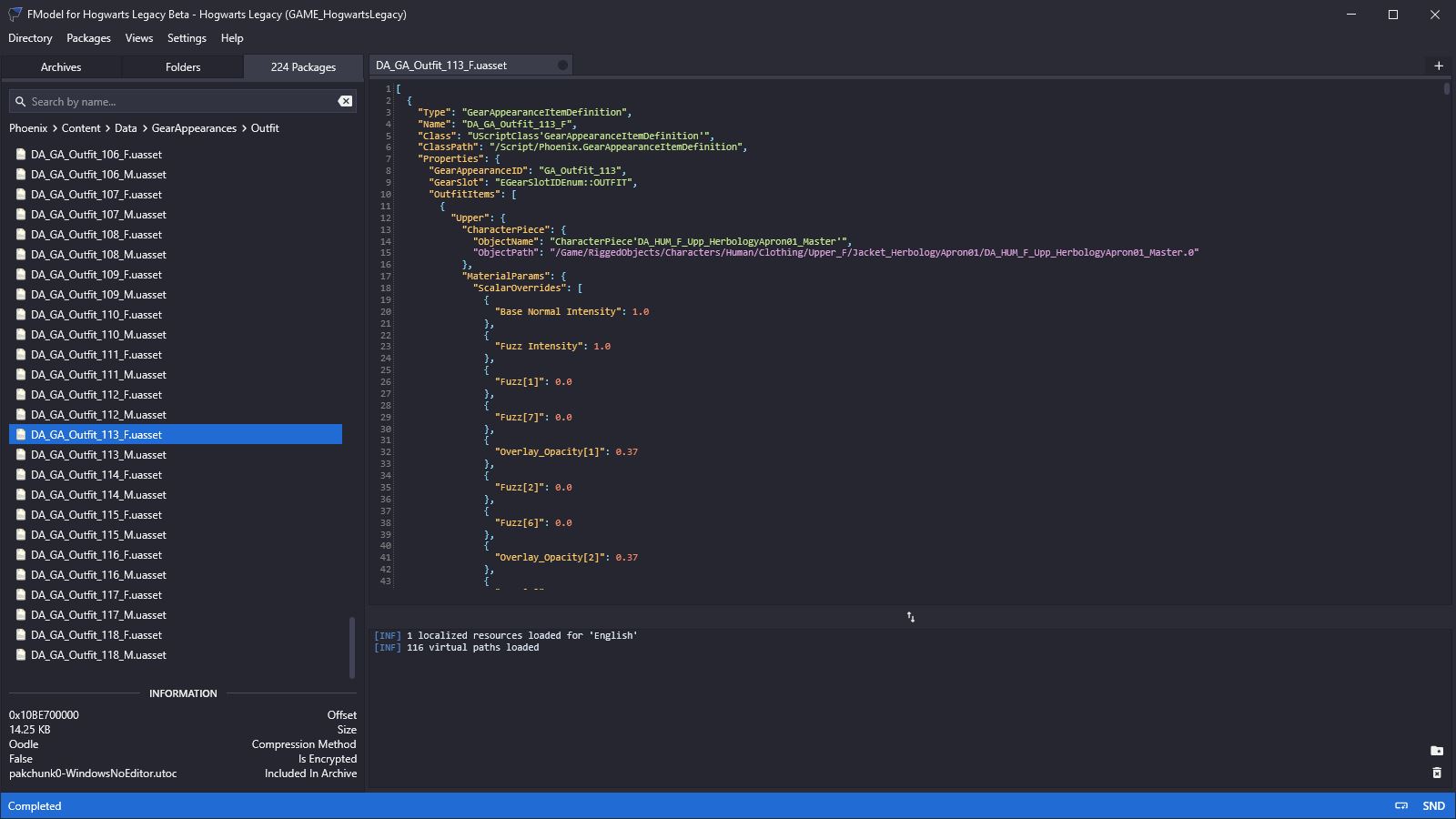Select DA_GA_Outfit_109_F.uasset in list
Screen dimensions: 1456x819
pos(176,275)
